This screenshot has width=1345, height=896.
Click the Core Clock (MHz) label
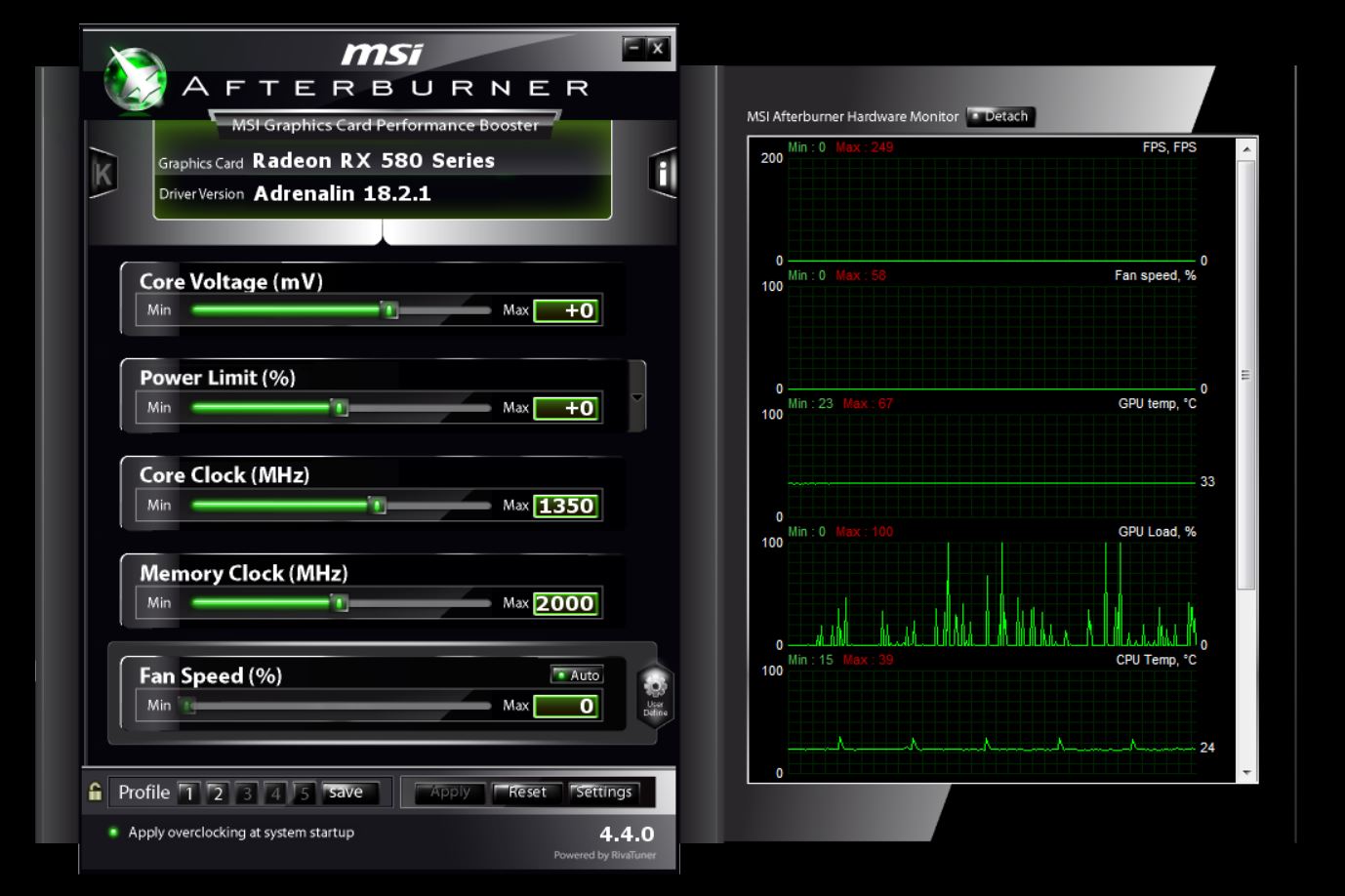pyautogui.click(x=224, y=474)
